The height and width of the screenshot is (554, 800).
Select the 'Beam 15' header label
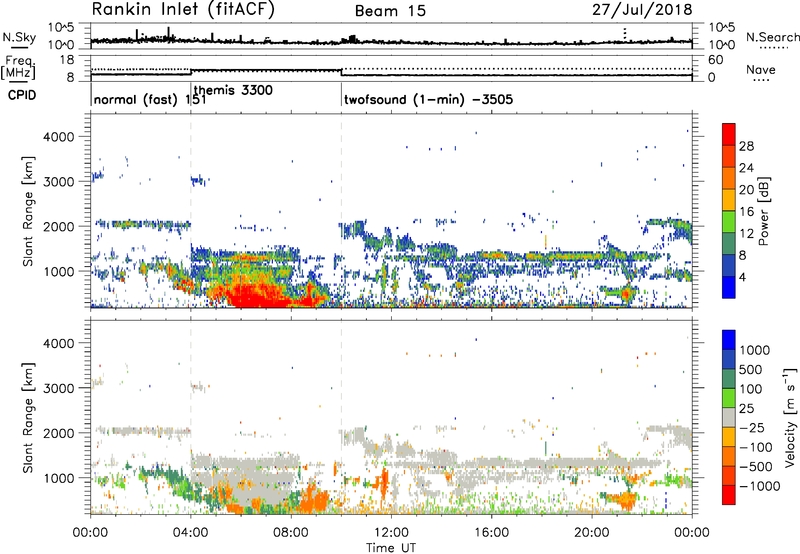tap(390, 11)
